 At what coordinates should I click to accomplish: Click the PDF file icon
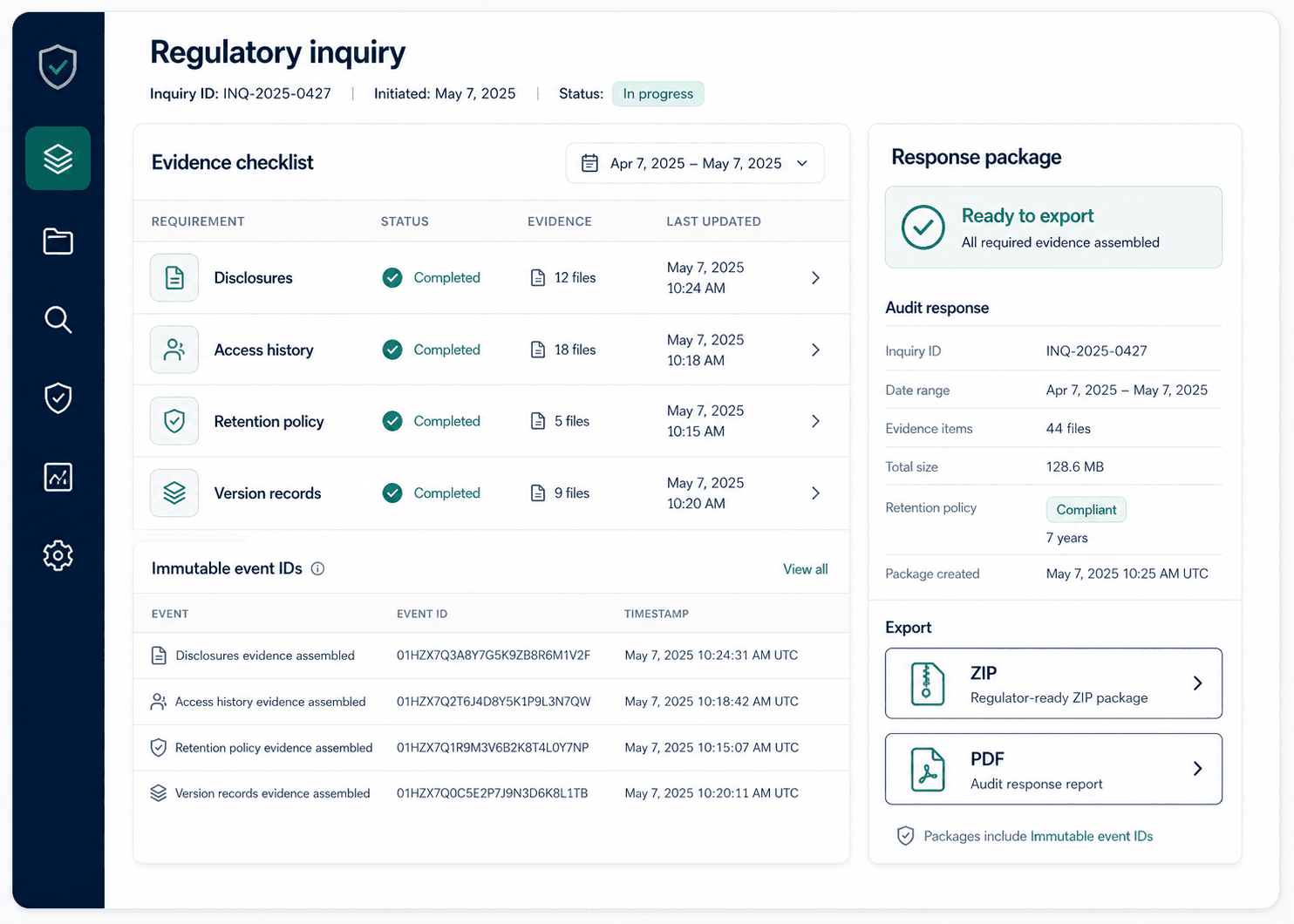[927, 769]
